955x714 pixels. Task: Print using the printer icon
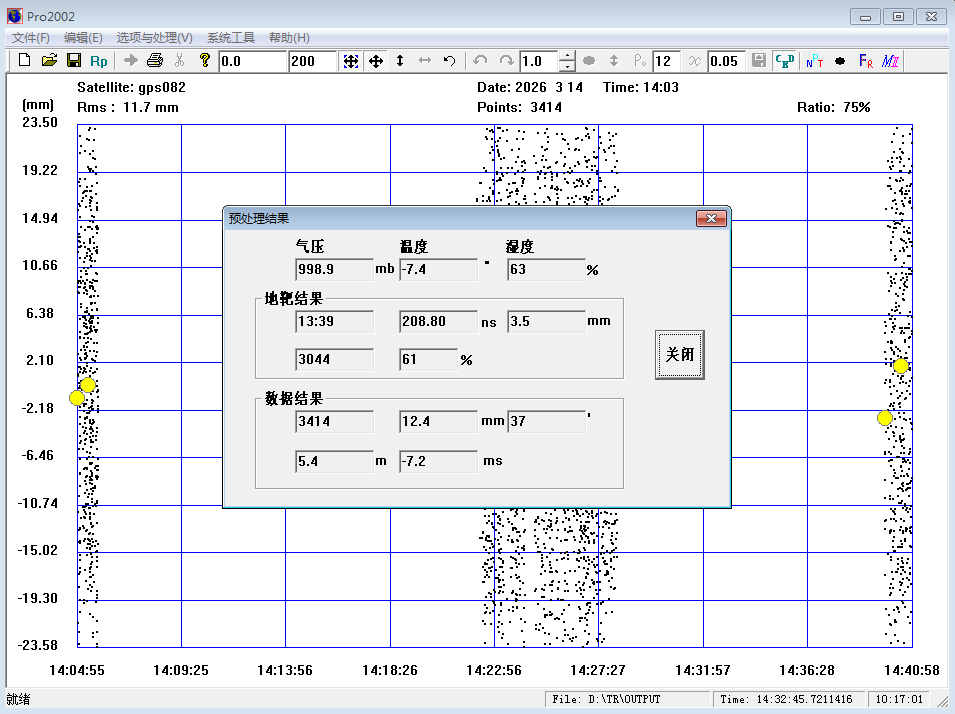(155, 61)
